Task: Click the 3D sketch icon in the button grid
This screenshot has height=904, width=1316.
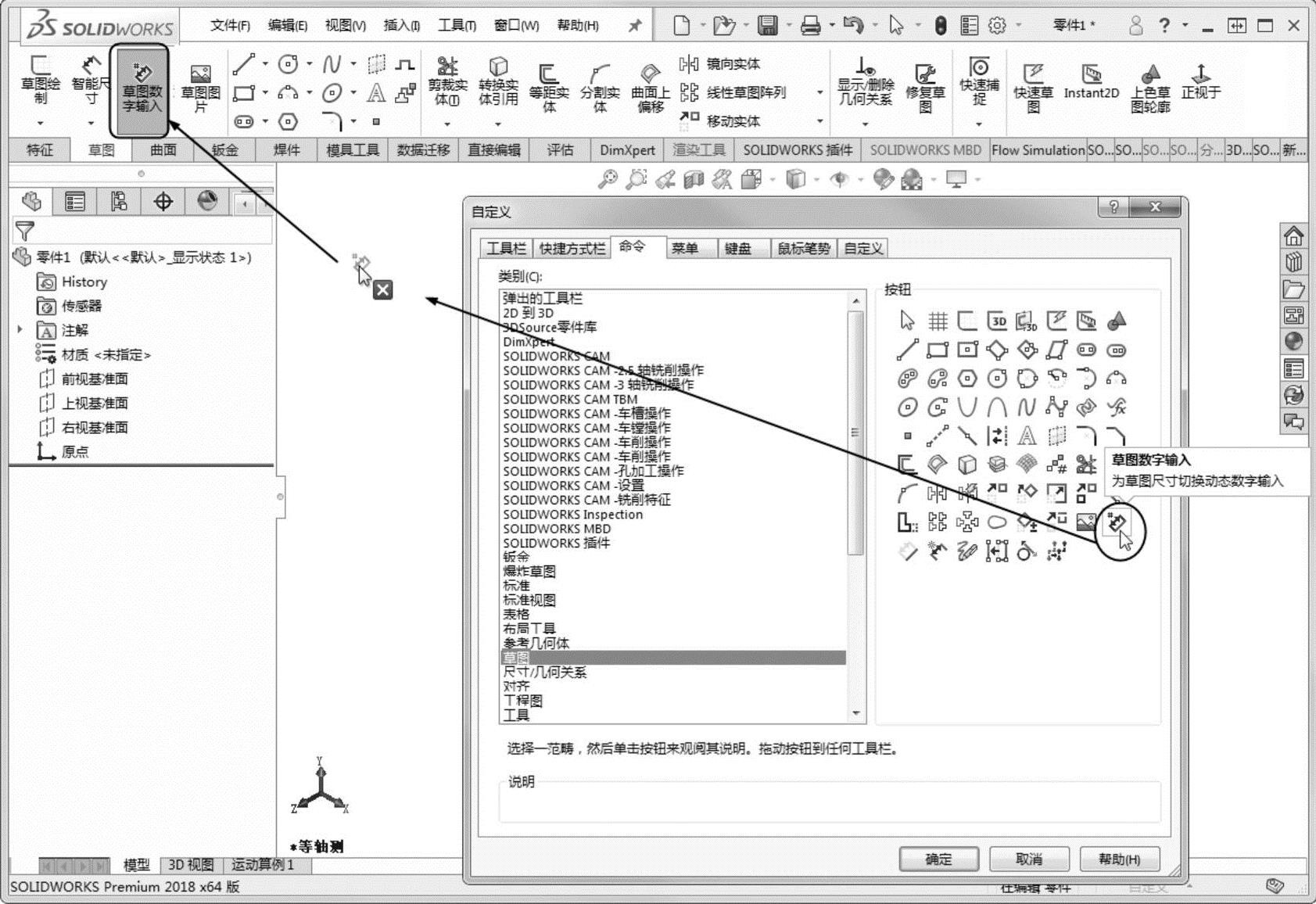Action: pyautogui.click(x=997, y=321)
